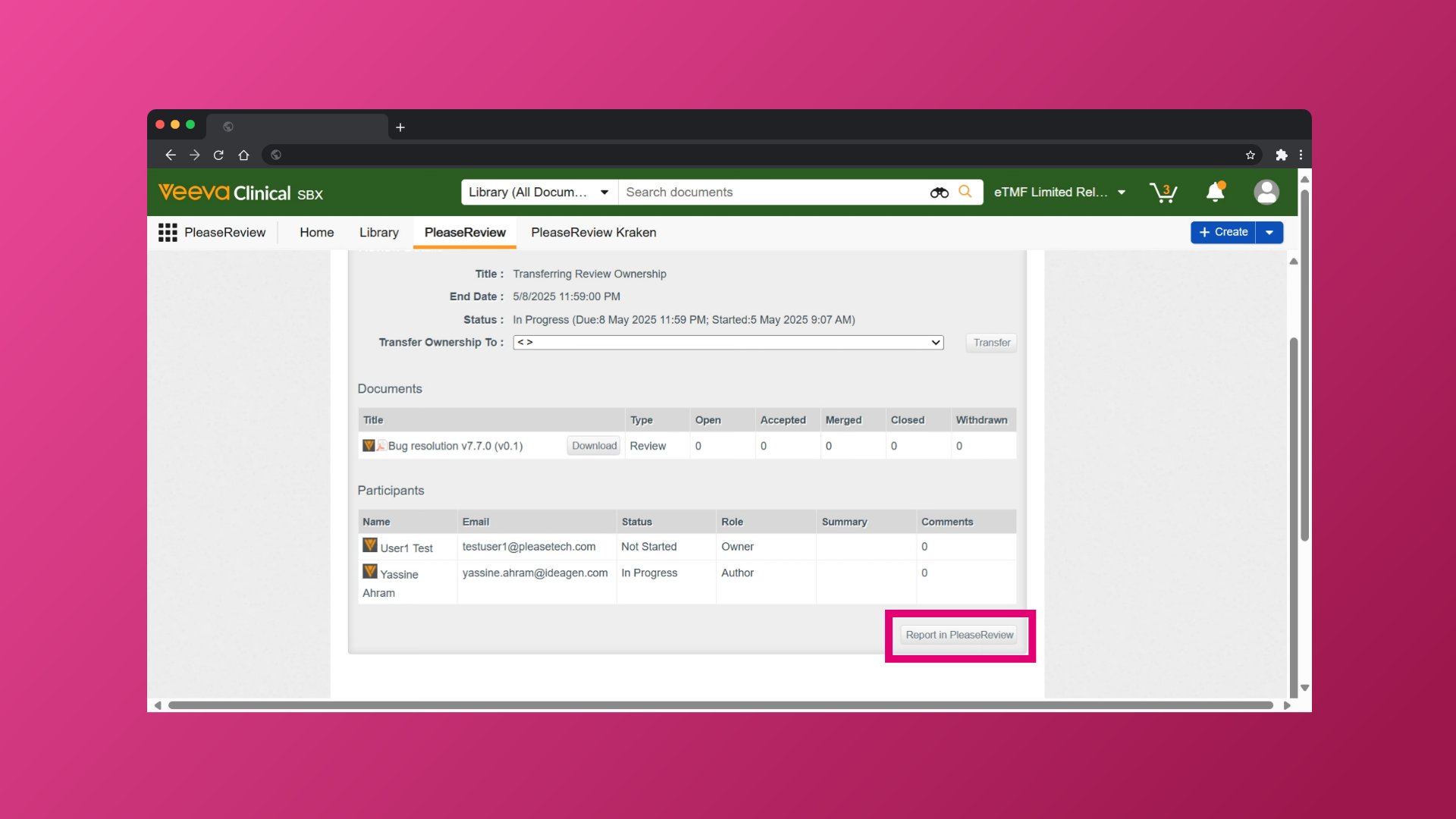Bookmark page with the star icon
This screenshot has height=819, width=1456.
pyautogui.click(x=1250, y=155)
